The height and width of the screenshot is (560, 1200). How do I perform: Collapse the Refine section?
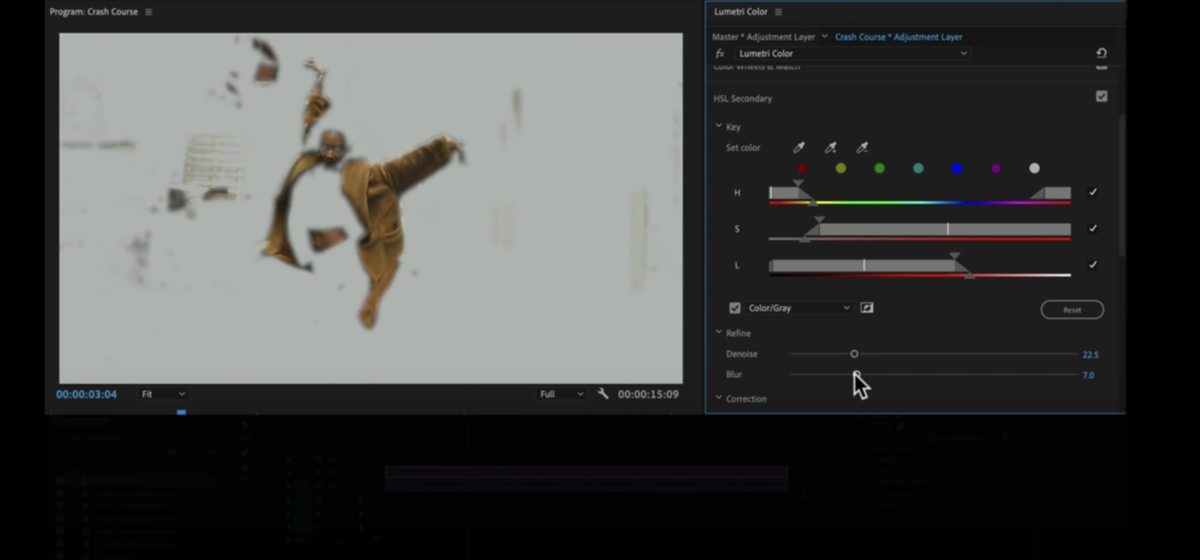tap(718, 333)
